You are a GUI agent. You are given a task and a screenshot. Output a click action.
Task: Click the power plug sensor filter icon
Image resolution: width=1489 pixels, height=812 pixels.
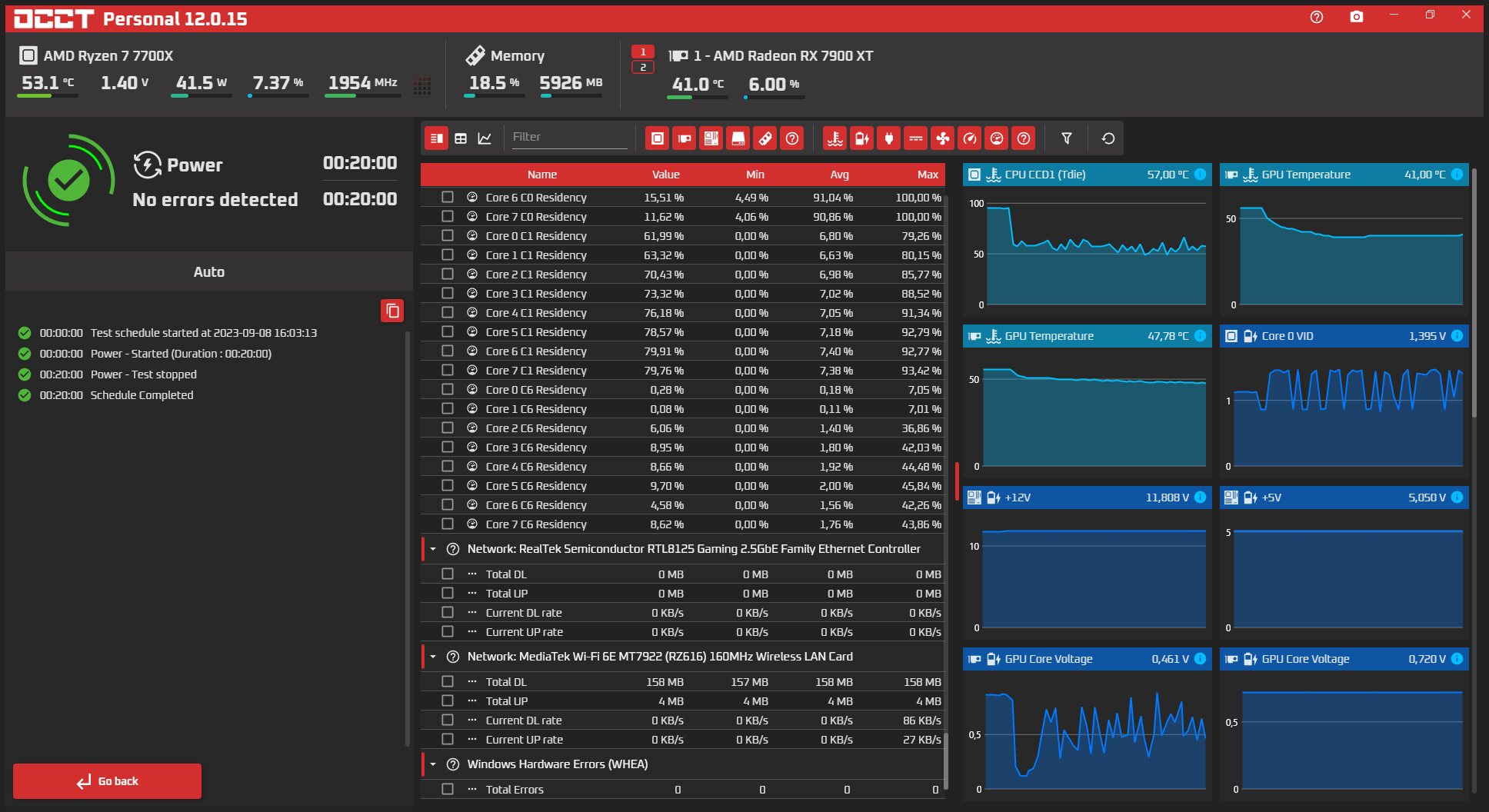point(888,138)
